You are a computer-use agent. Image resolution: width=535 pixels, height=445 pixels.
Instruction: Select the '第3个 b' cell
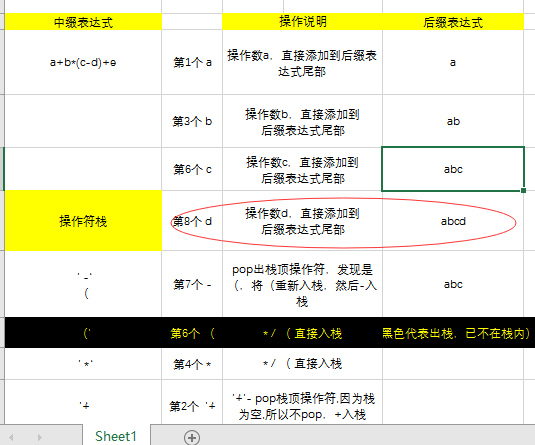(x=192, y=121)
